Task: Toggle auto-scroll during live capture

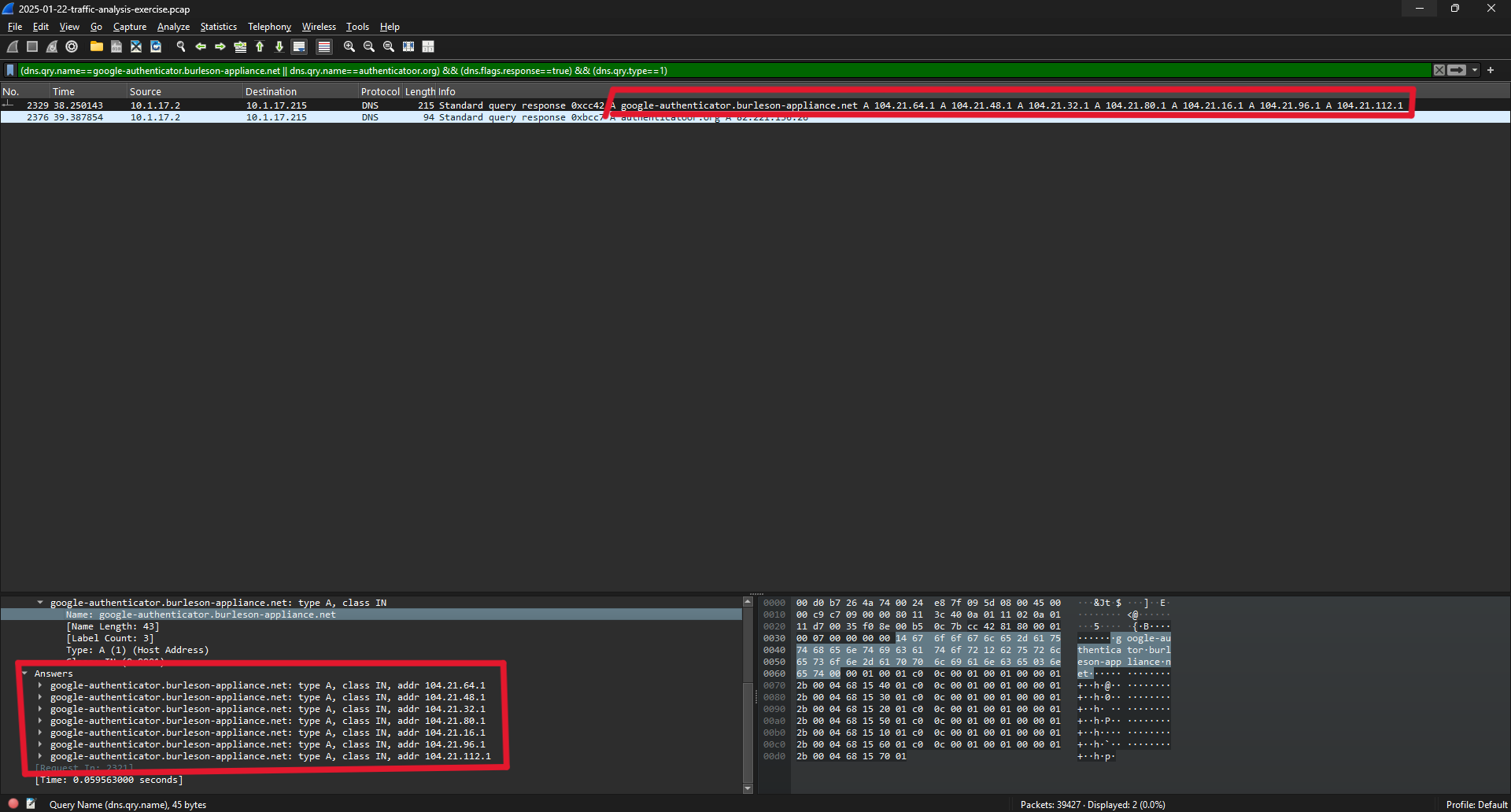Action: pos(299,47)
